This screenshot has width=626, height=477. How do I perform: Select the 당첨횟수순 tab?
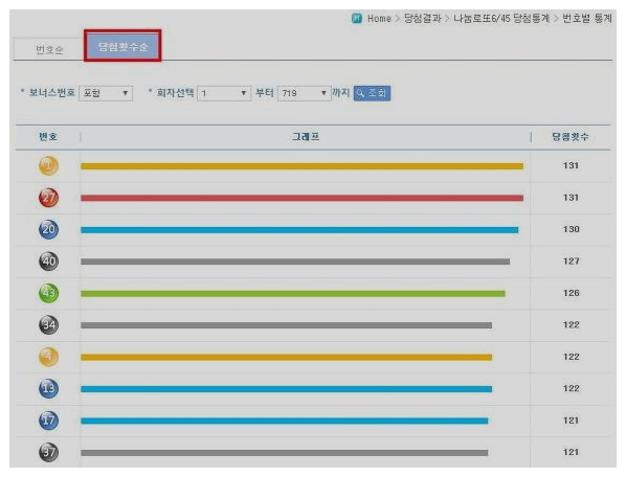(123, 46)
